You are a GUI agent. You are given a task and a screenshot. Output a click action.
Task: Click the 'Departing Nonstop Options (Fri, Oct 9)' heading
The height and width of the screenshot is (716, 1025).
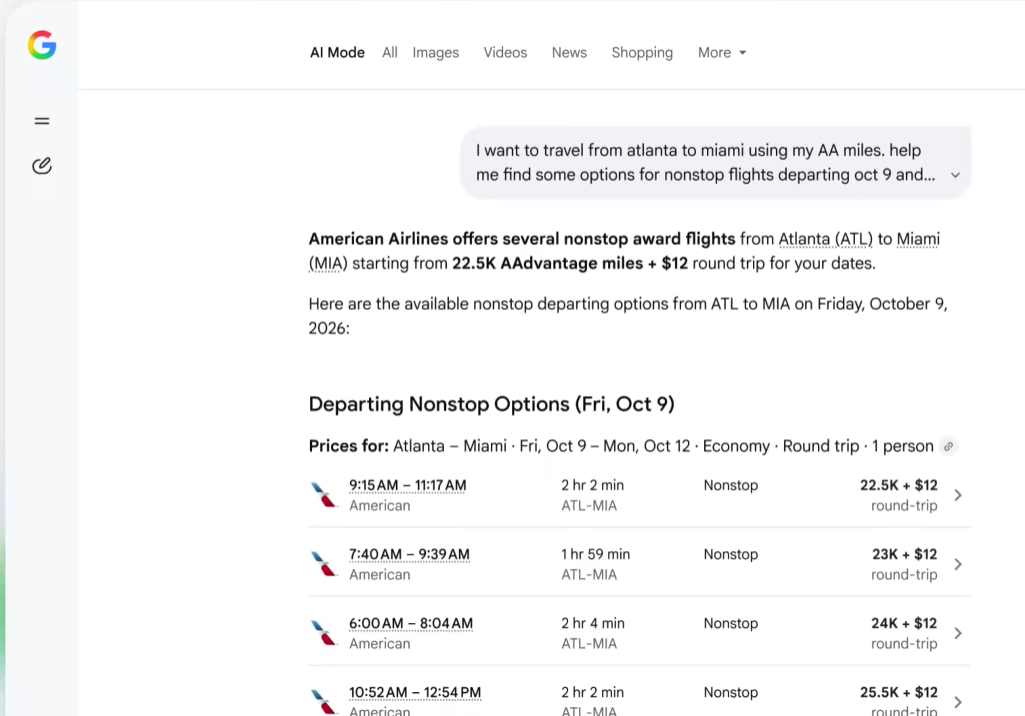[492, 404]
